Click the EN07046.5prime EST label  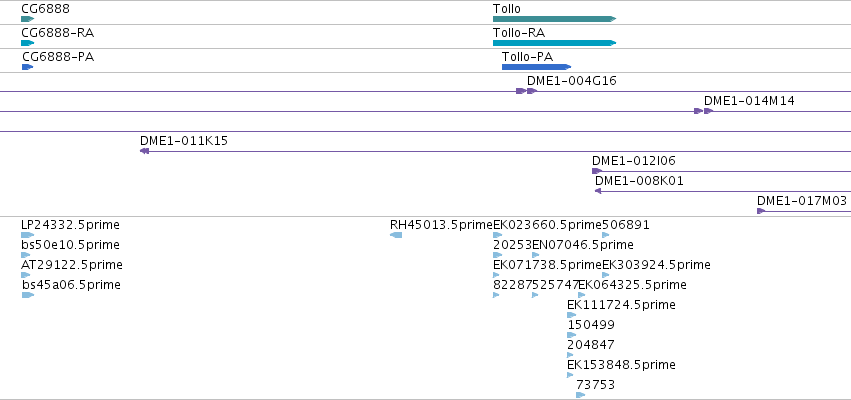582,245
